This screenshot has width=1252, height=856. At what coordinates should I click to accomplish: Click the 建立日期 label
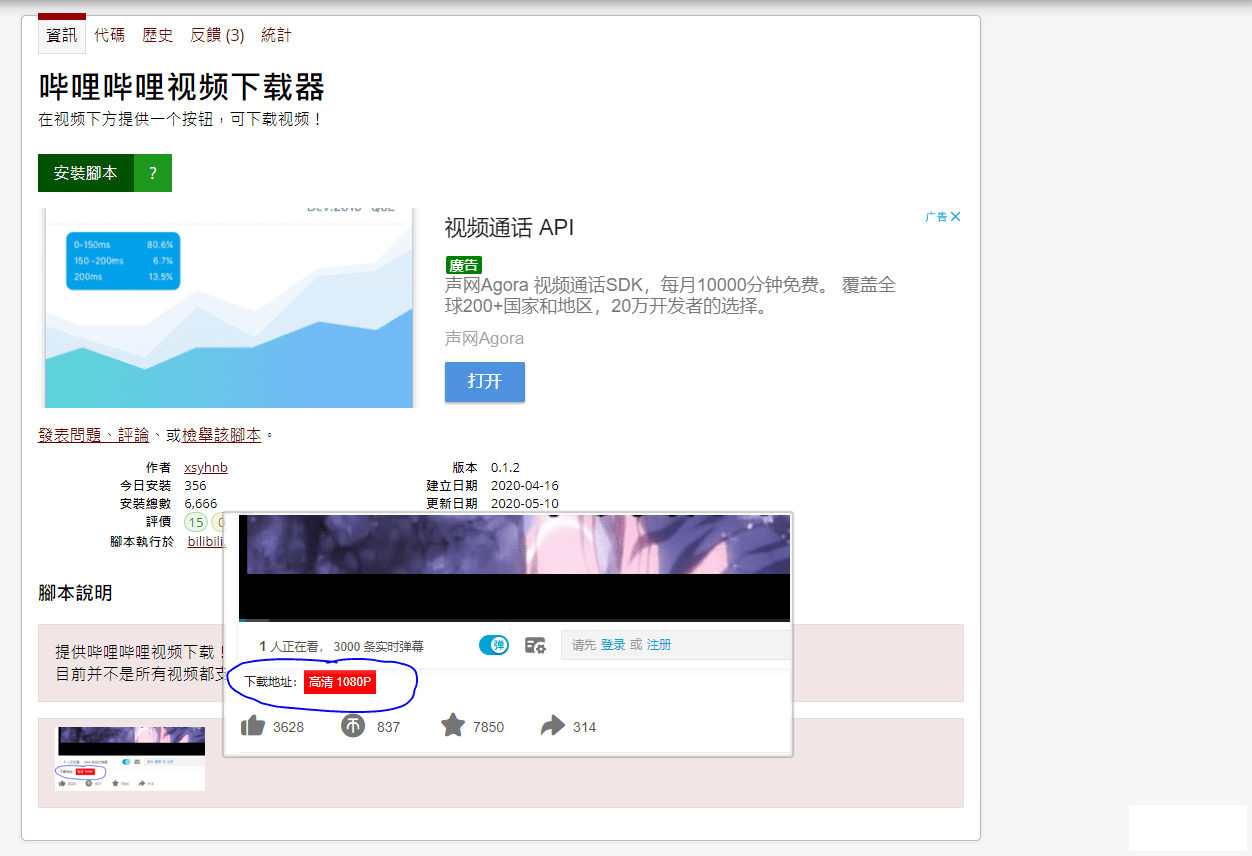(x=452, y=485)
